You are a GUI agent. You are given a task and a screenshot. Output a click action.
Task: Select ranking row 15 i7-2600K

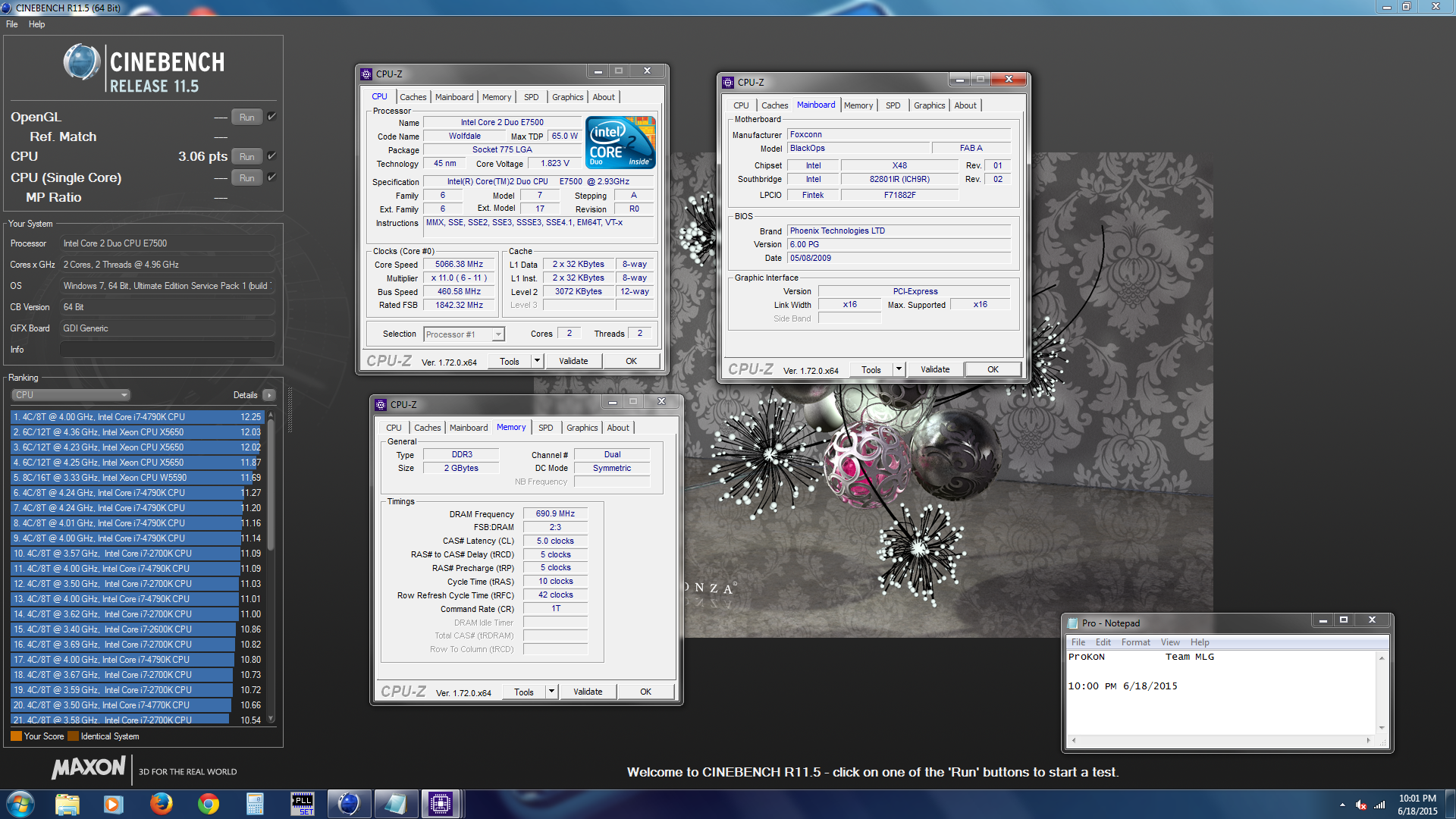[137, 629]
